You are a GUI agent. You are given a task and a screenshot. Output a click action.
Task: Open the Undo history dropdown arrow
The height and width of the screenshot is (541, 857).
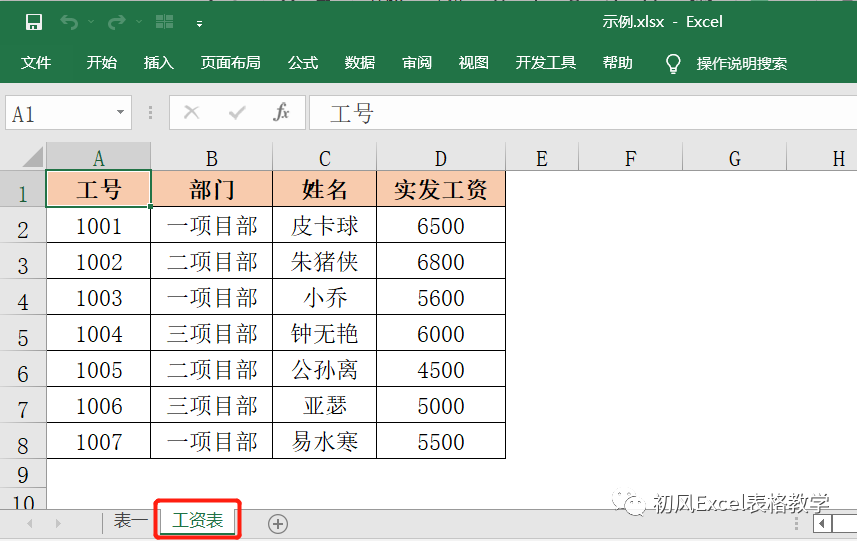coord(91,22)
